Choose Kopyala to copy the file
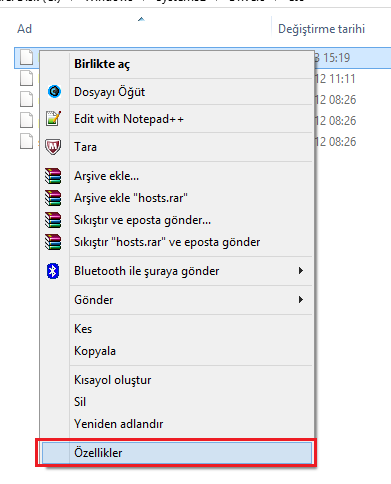 177,351
